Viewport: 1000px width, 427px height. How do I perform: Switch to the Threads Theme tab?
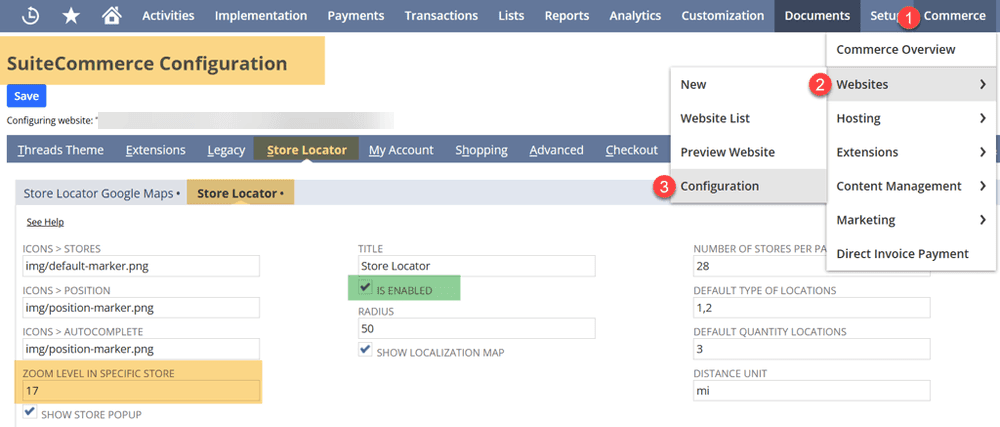pyautogui.click(x=61, y=150)
